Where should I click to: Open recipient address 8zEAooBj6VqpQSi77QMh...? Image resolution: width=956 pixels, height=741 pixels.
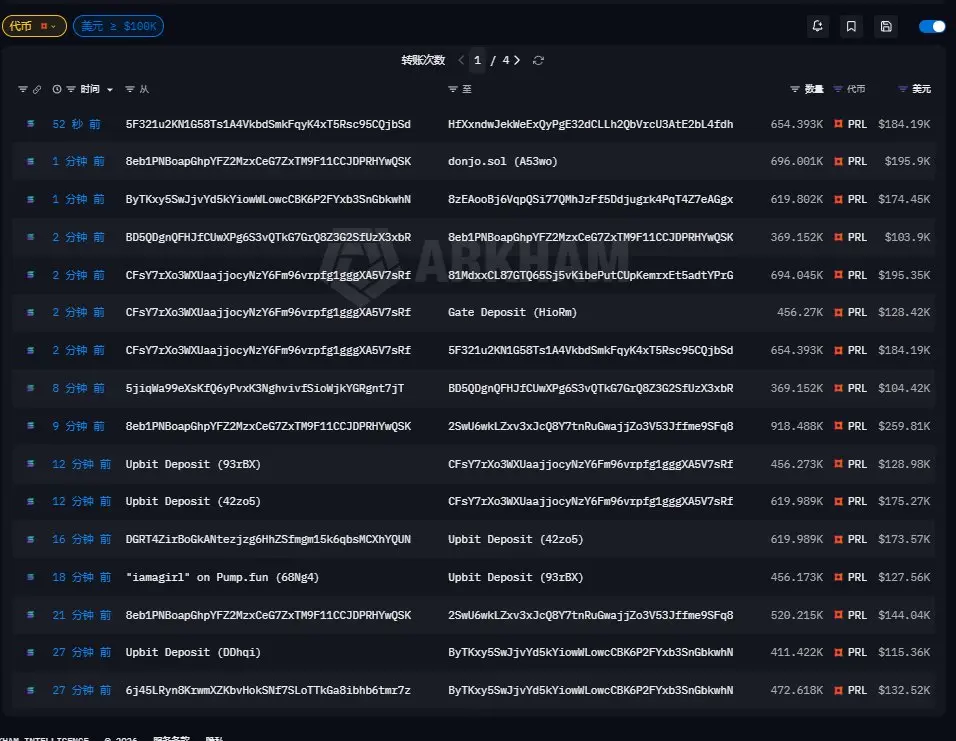click(x=590, y=199)
